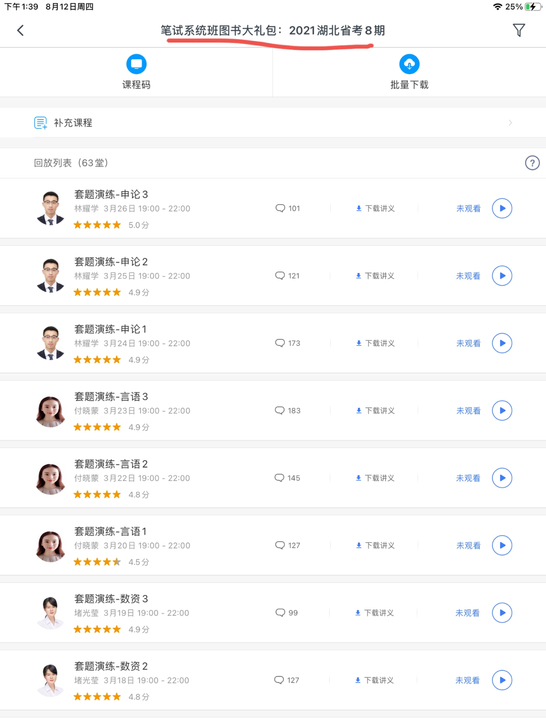Screen dimensions: 546x728
Task: Tap the 批量下载 batch download icon
Action: [x=409, y=64]
